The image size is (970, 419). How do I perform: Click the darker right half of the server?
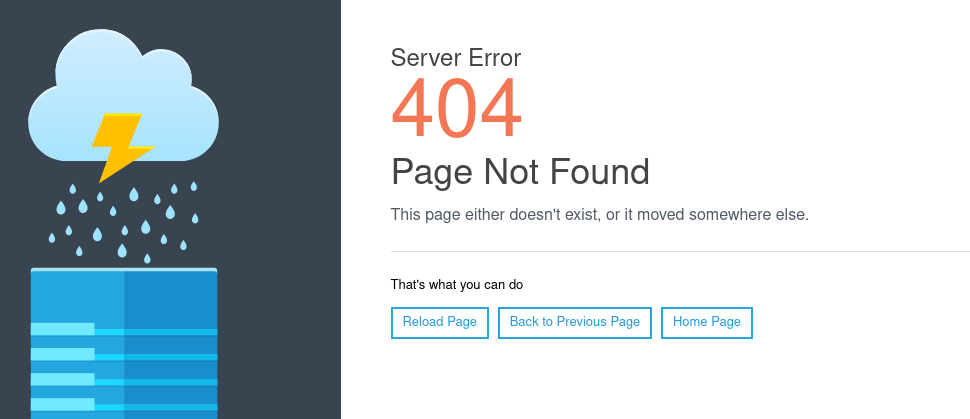[x=171, y=345]
